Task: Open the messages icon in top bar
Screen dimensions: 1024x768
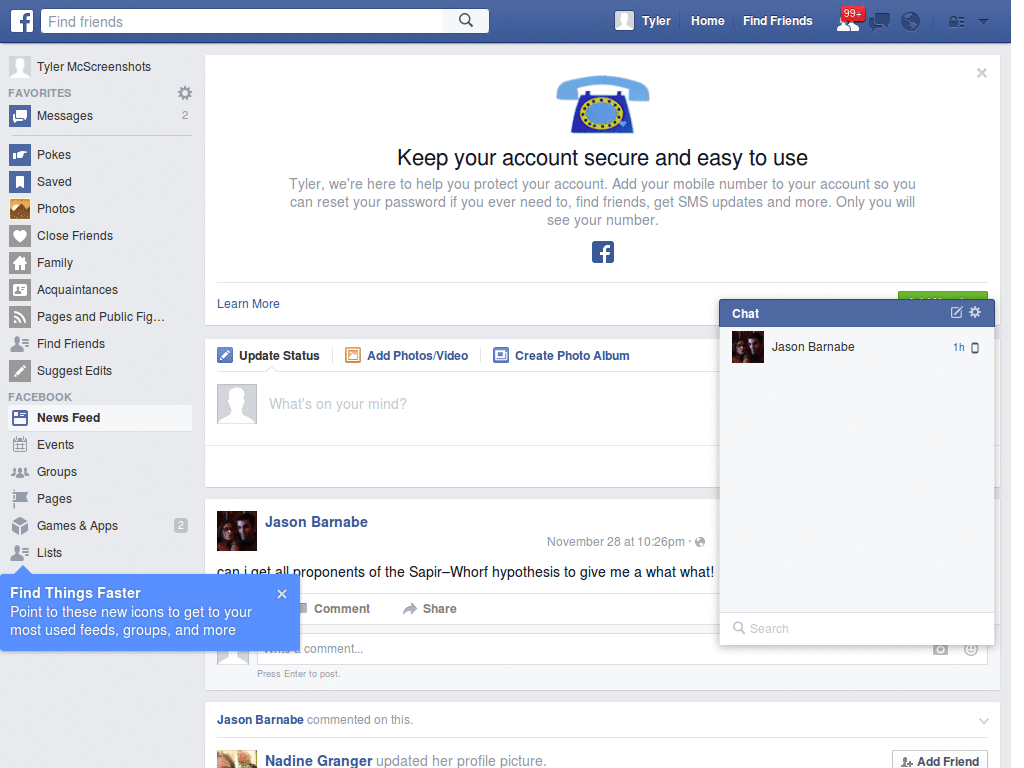Action: click(879, 22)
